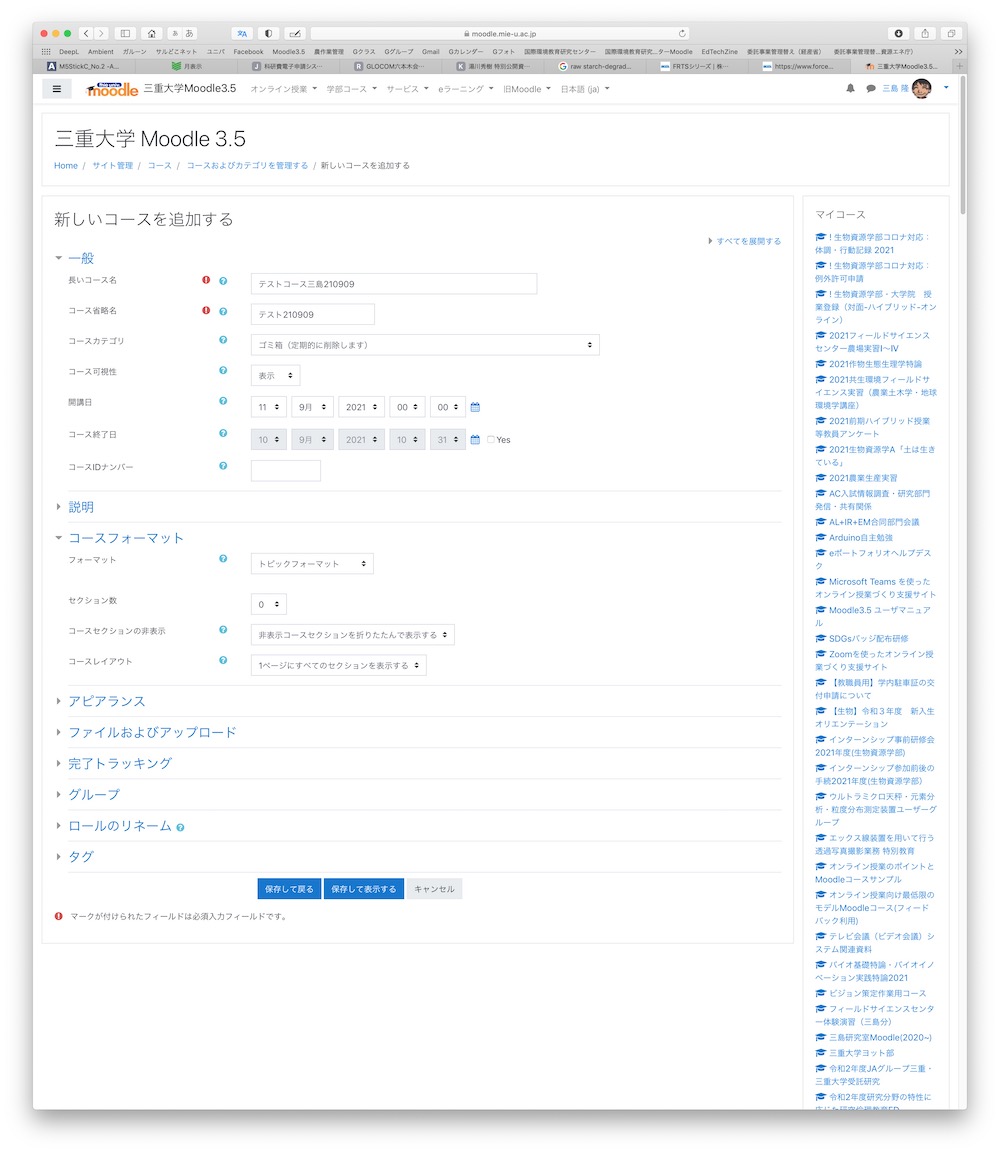Screen dimensions: 1000x1153
Task: Enable the コース終了日 Yes checkbox
Action: pos(491,440)
